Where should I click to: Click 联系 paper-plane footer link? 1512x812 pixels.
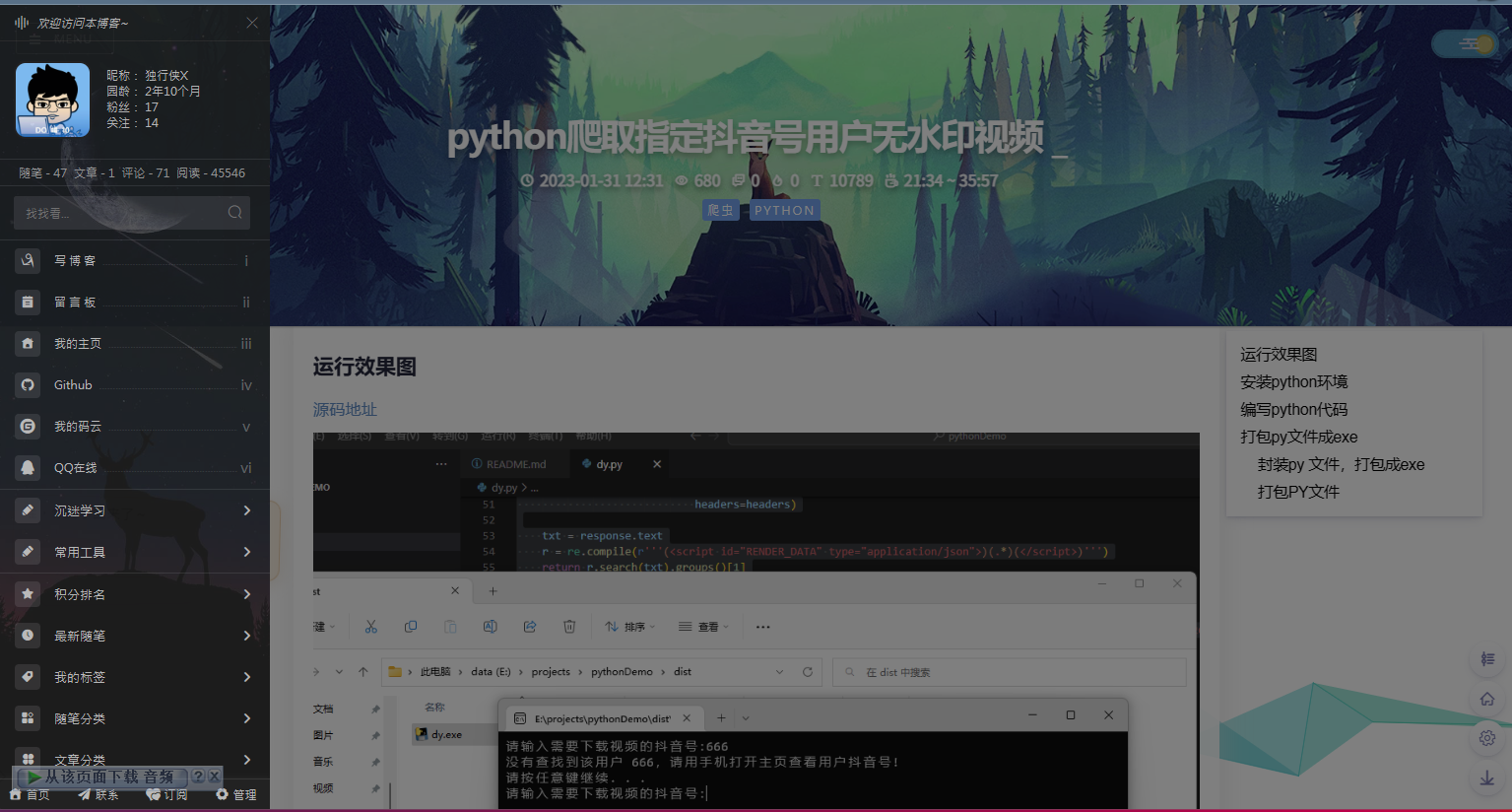99,794
